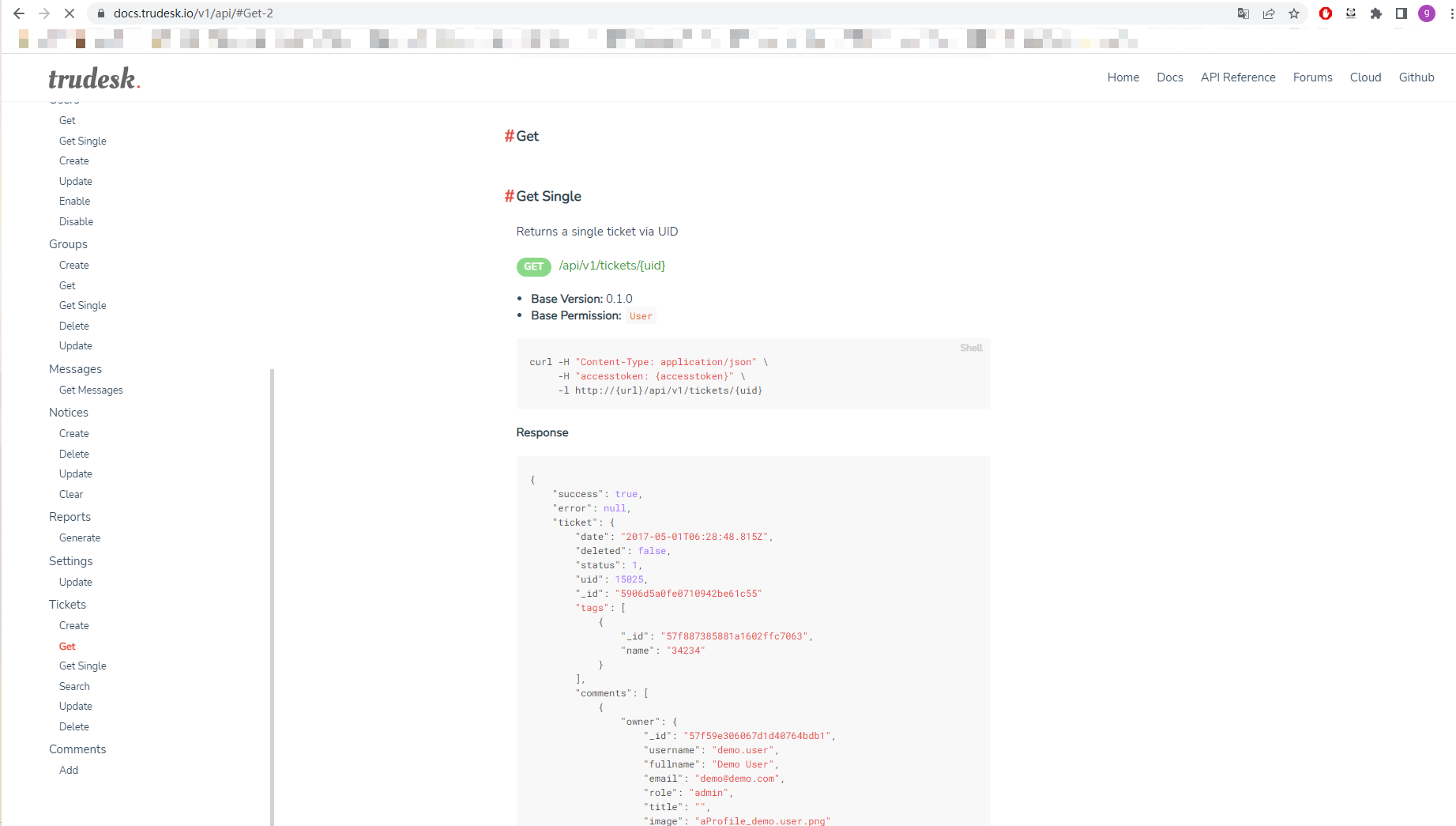Select Delete under Groups in sidebar
This screenshot has height=826, width=1456.
pyautogui.click(x=74, y=326)
